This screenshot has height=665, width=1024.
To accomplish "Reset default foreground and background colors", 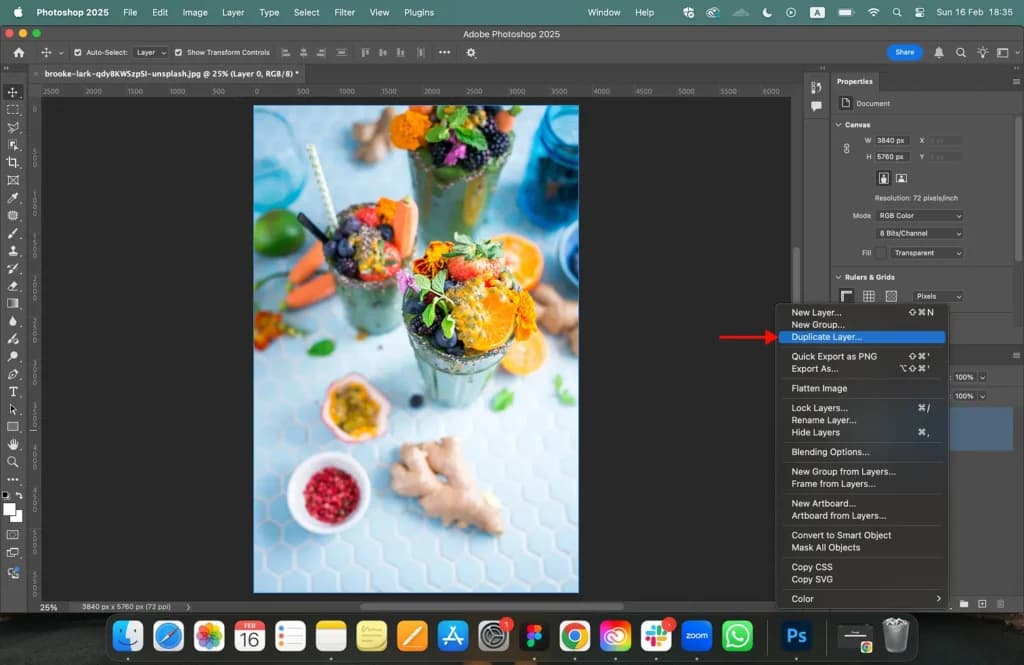I will (6, 496).
